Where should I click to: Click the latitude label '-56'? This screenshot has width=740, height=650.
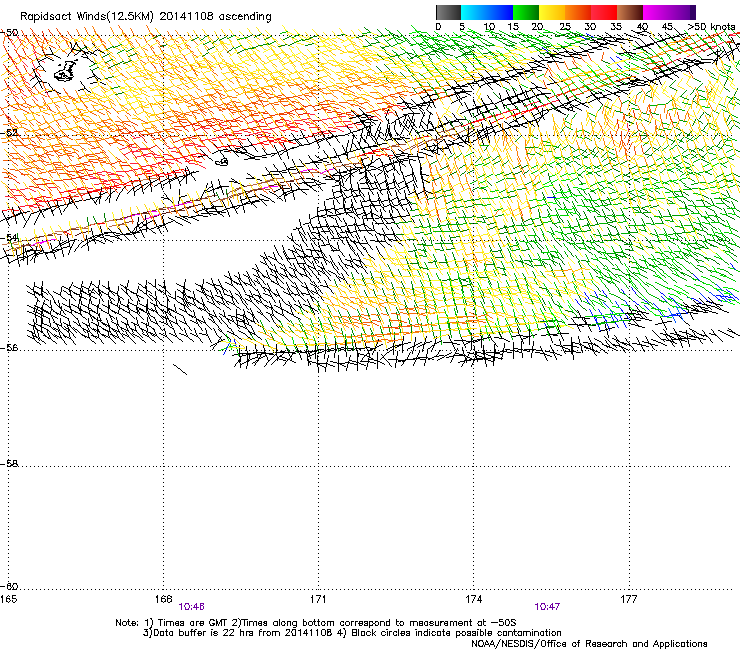9,347
